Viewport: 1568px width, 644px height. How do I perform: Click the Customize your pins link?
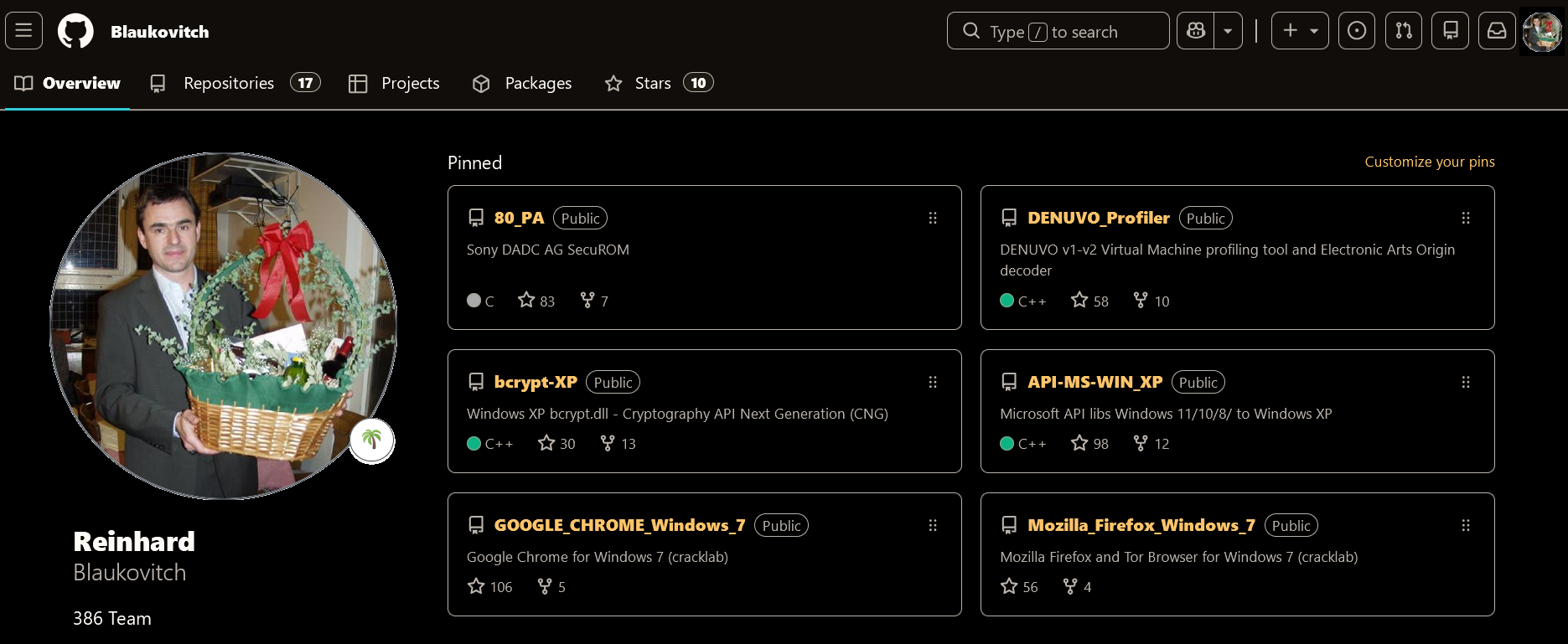pos(1430,162)
